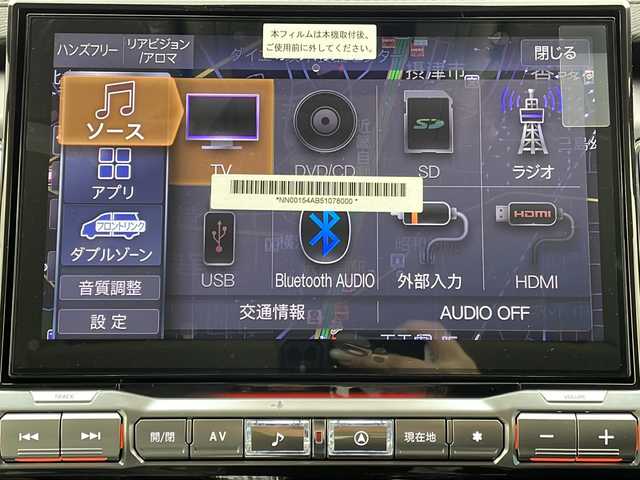640x480 pixels.
Task: Tap the AV hardware button
Action: click(x=217, y=437)
